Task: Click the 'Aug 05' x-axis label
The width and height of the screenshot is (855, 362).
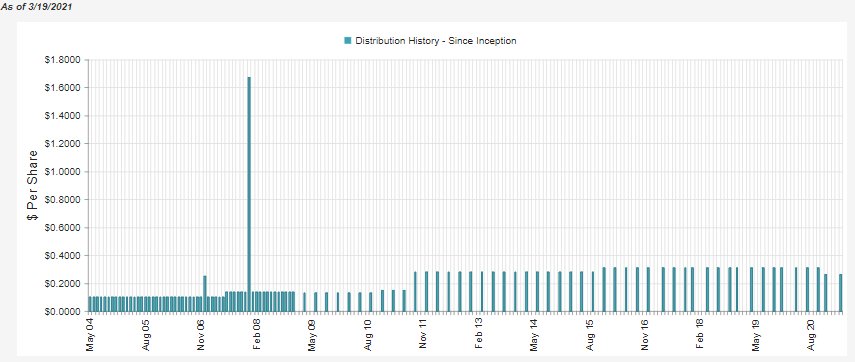Action: [x=146, y=334]
